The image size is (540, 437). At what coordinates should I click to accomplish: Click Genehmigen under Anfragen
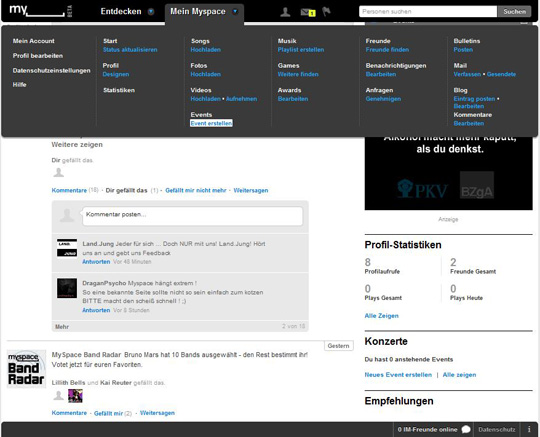coord(383,99)
